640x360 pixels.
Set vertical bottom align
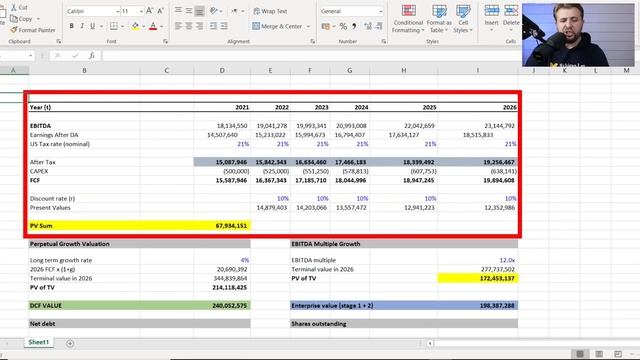(199, 11)
